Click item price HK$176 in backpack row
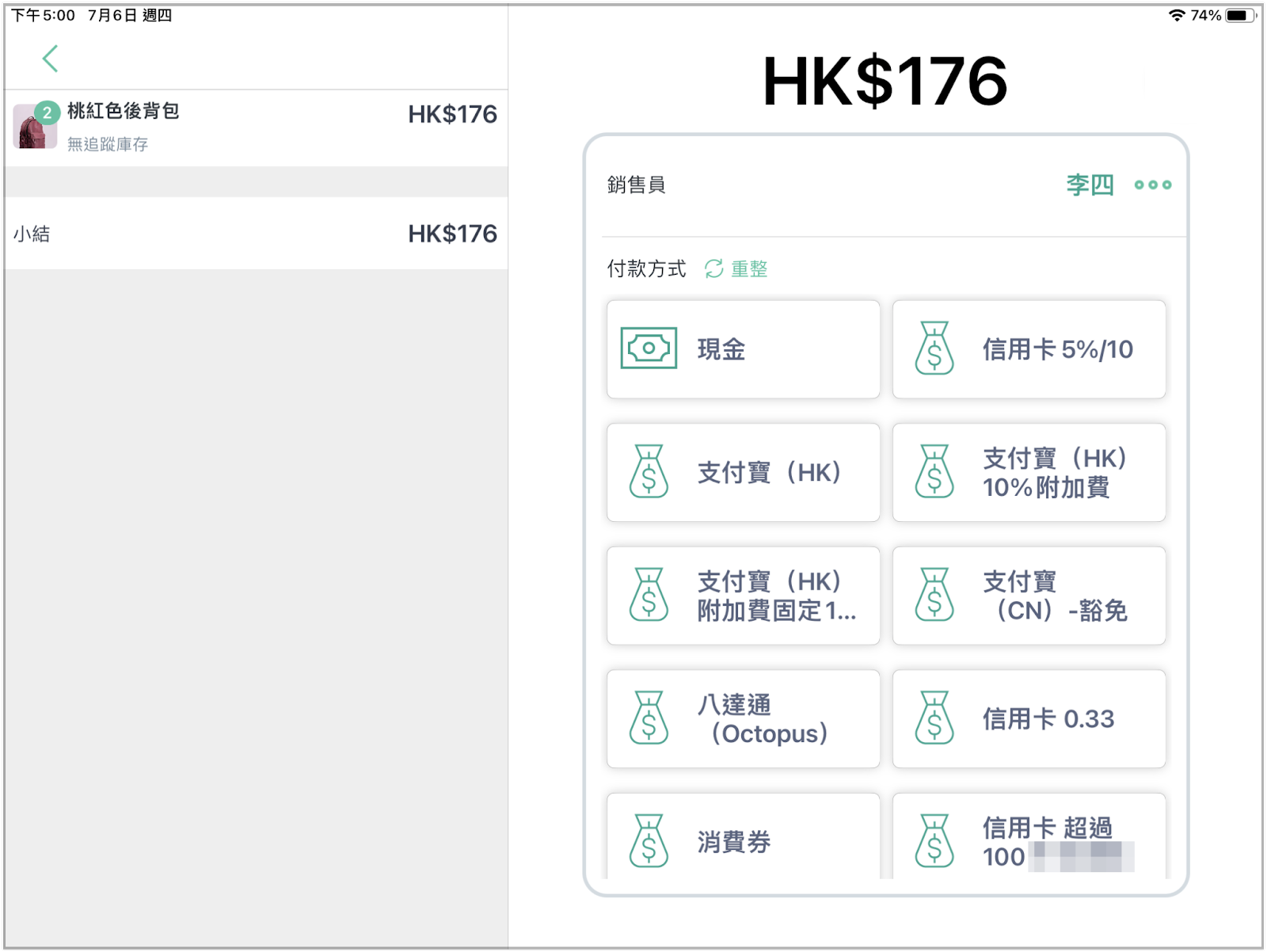 452,115
